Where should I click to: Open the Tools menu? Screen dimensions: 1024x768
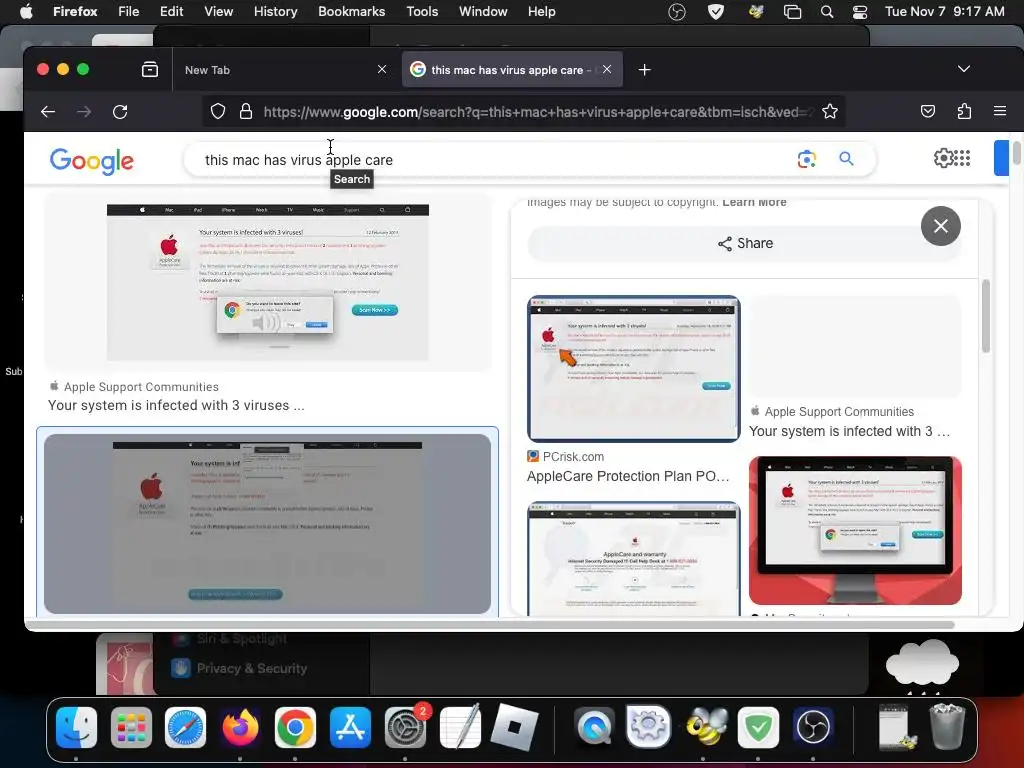(x=422, y=11)
